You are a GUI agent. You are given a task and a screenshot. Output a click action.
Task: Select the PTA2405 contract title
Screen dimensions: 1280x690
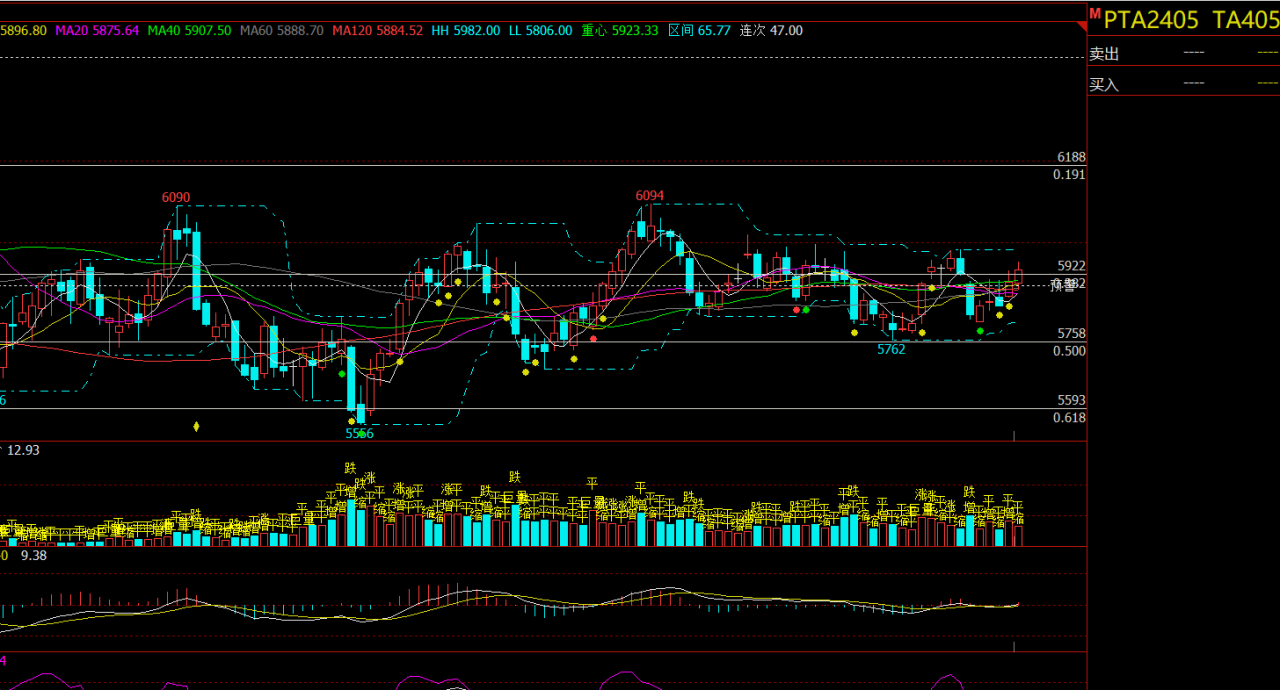coord(1151,19)
